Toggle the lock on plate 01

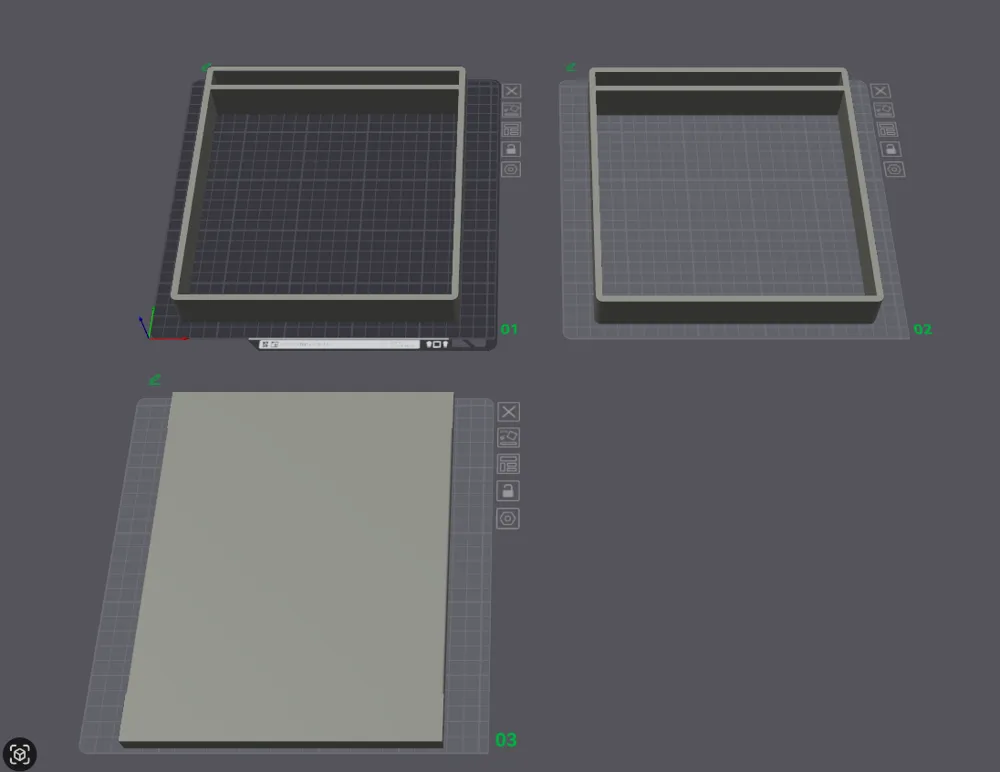511,149
